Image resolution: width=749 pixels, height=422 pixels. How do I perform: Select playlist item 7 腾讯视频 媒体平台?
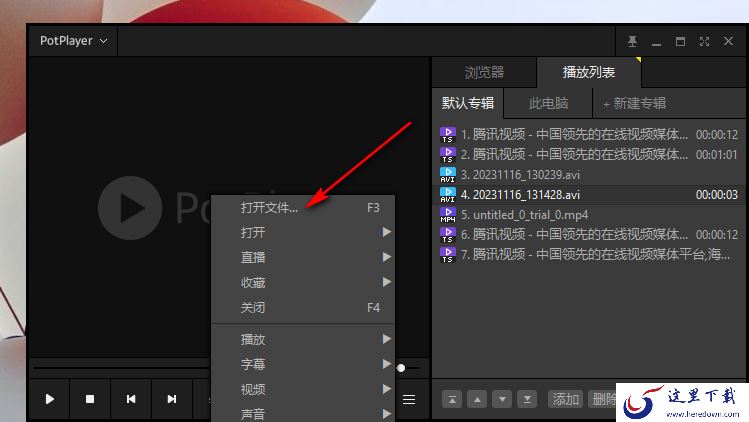588,254
